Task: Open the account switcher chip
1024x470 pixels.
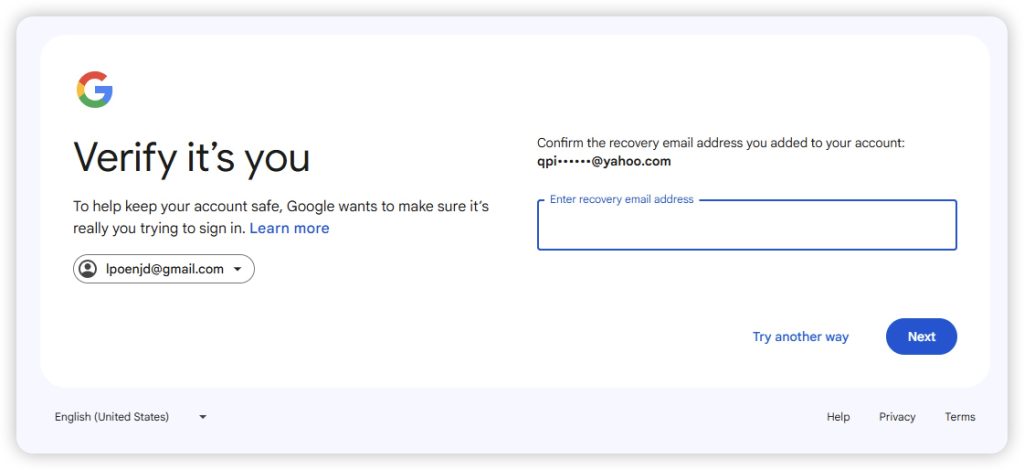Action: (x=164, y=269)
